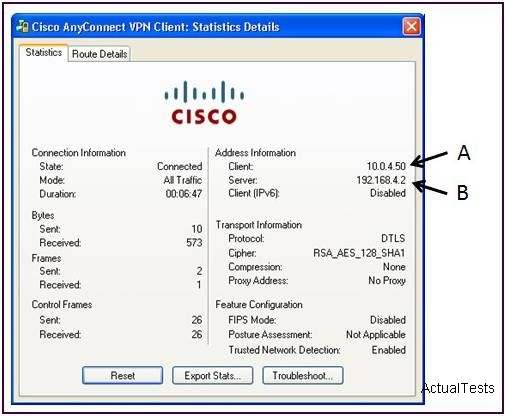The width and height of the screenshot is (505, 416).
Task: Click the Posture Assessment Not Applicable value
Action: [x=376, y=334]
